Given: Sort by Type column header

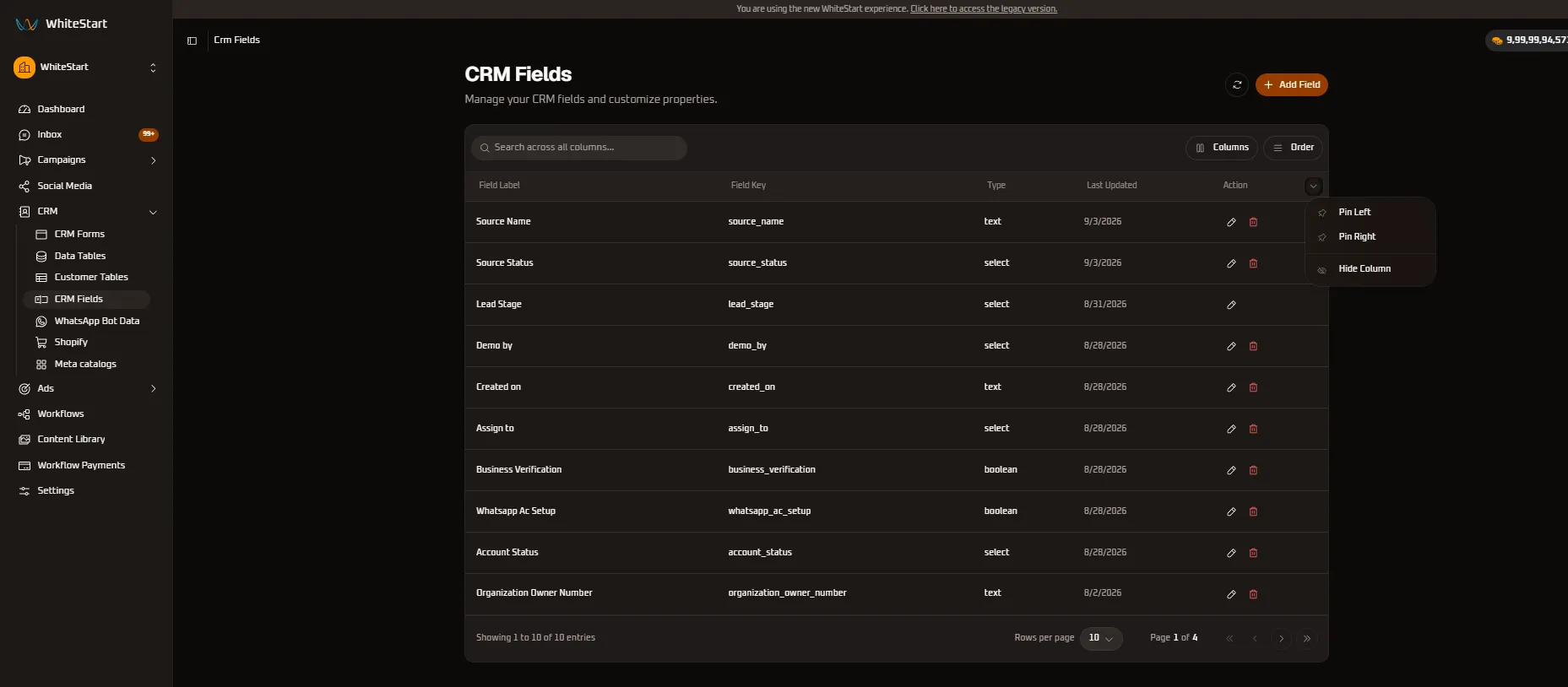Looking at the screenshot, I should point(996,186).
